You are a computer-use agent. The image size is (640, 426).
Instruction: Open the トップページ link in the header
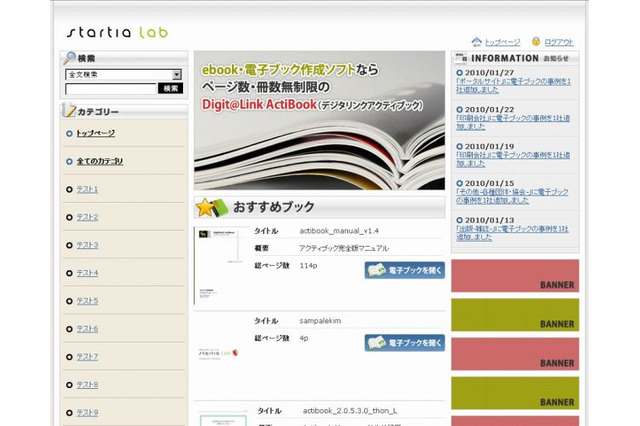tap(502, 42)
